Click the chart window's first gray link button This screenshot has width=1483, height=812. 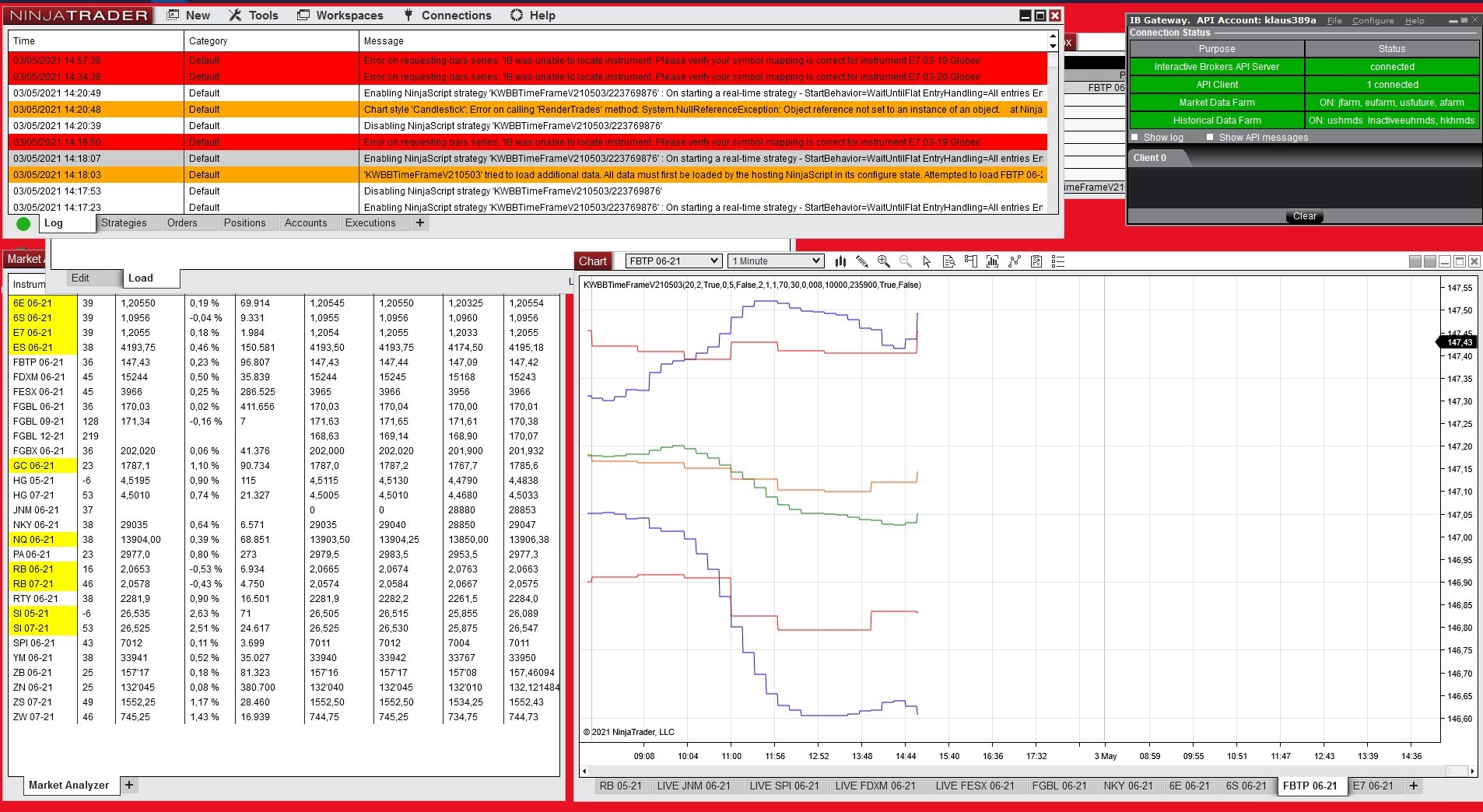click(1415, 261)
